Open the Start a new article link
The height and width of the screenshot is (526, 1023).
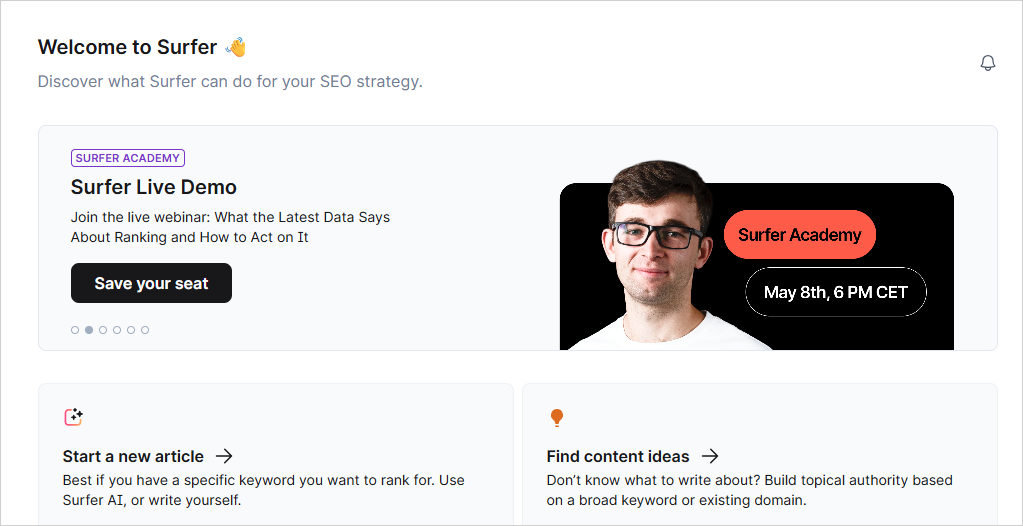(133, 456)
